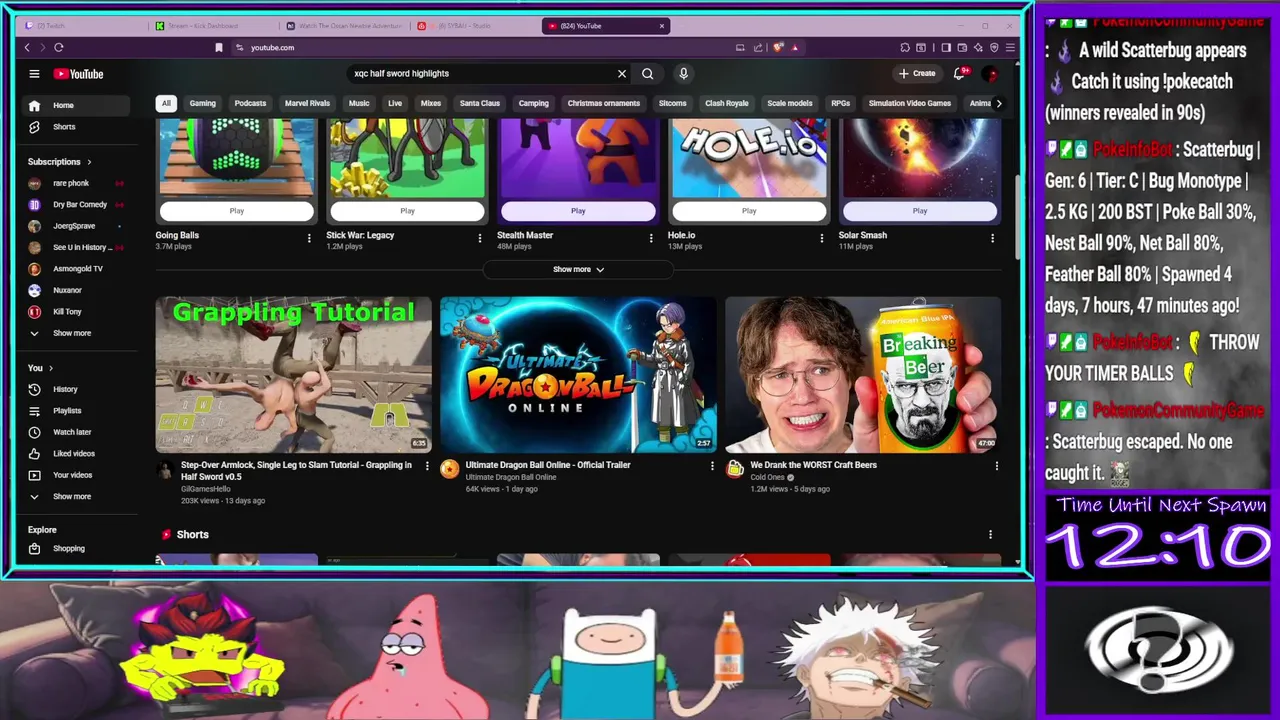The image size is (1280, 720).
Task: Select the Santa Claus chip
Action: (x=480, y=103)
